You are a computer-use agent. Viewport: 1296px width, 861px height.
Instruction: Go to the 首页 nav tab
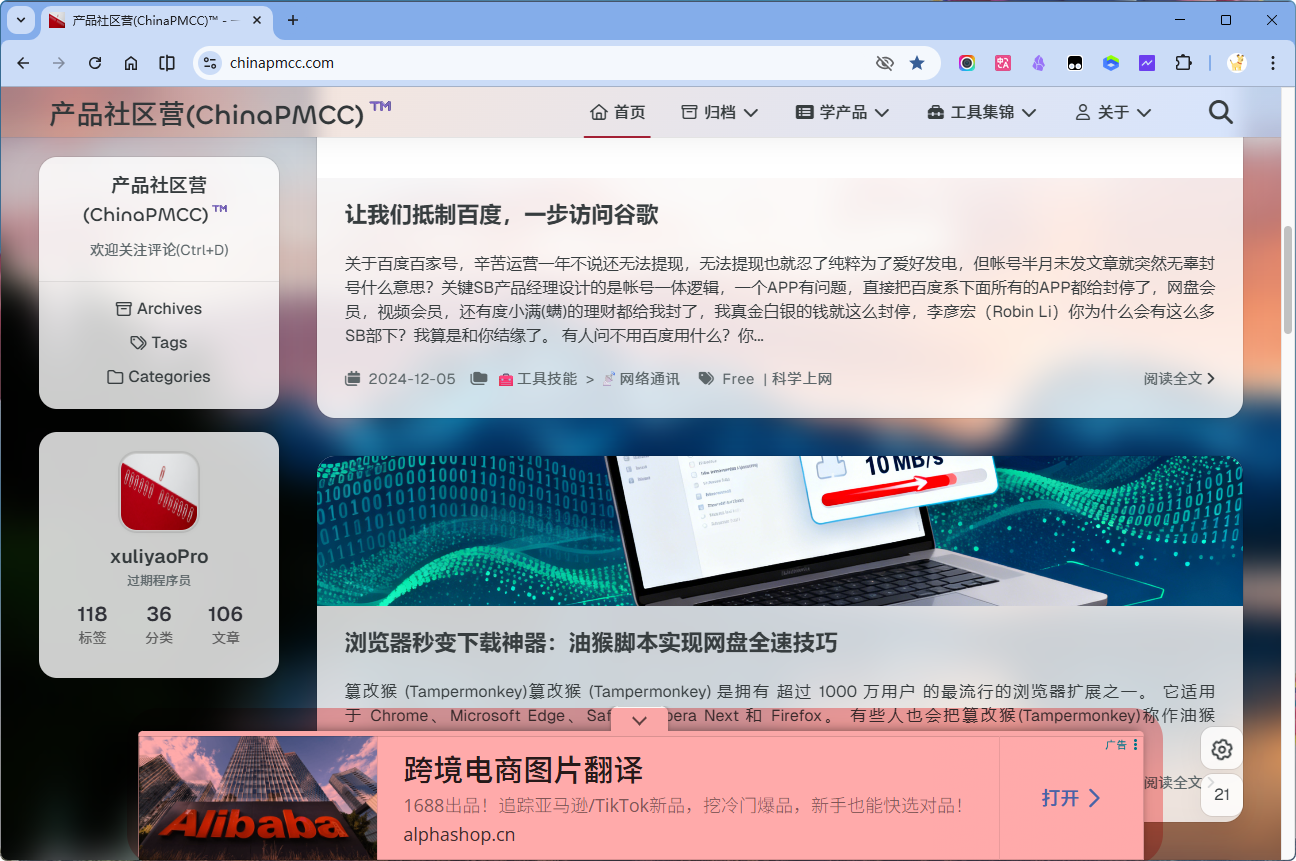pos(618,112)
